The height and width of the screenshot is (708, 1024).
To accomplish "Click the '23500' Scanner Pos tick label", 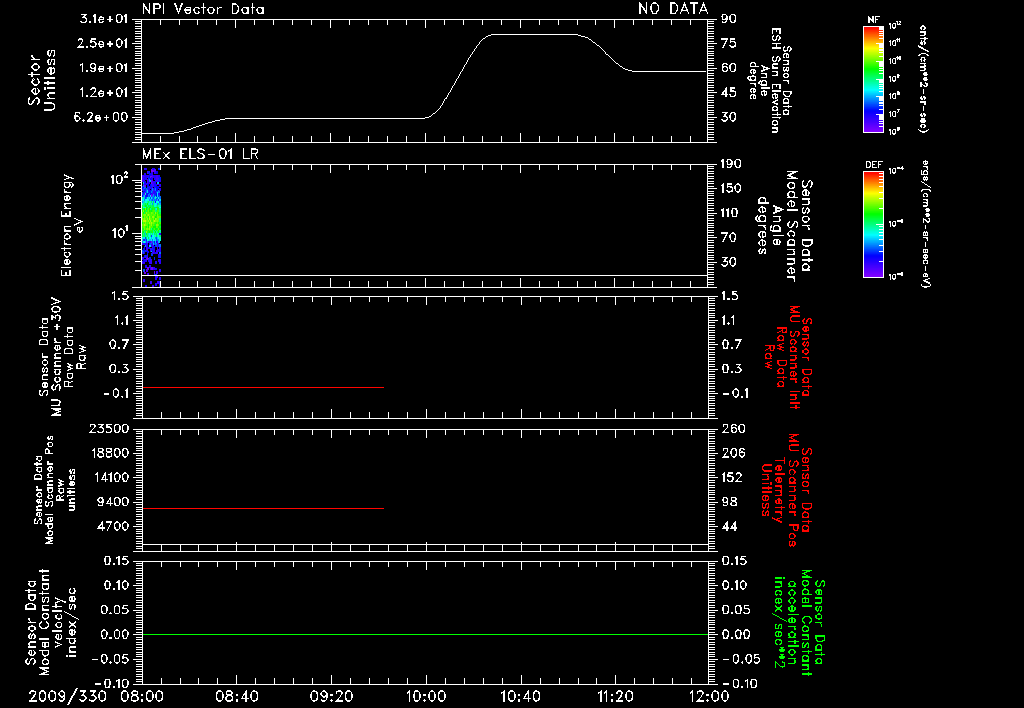I will point(109,429).
